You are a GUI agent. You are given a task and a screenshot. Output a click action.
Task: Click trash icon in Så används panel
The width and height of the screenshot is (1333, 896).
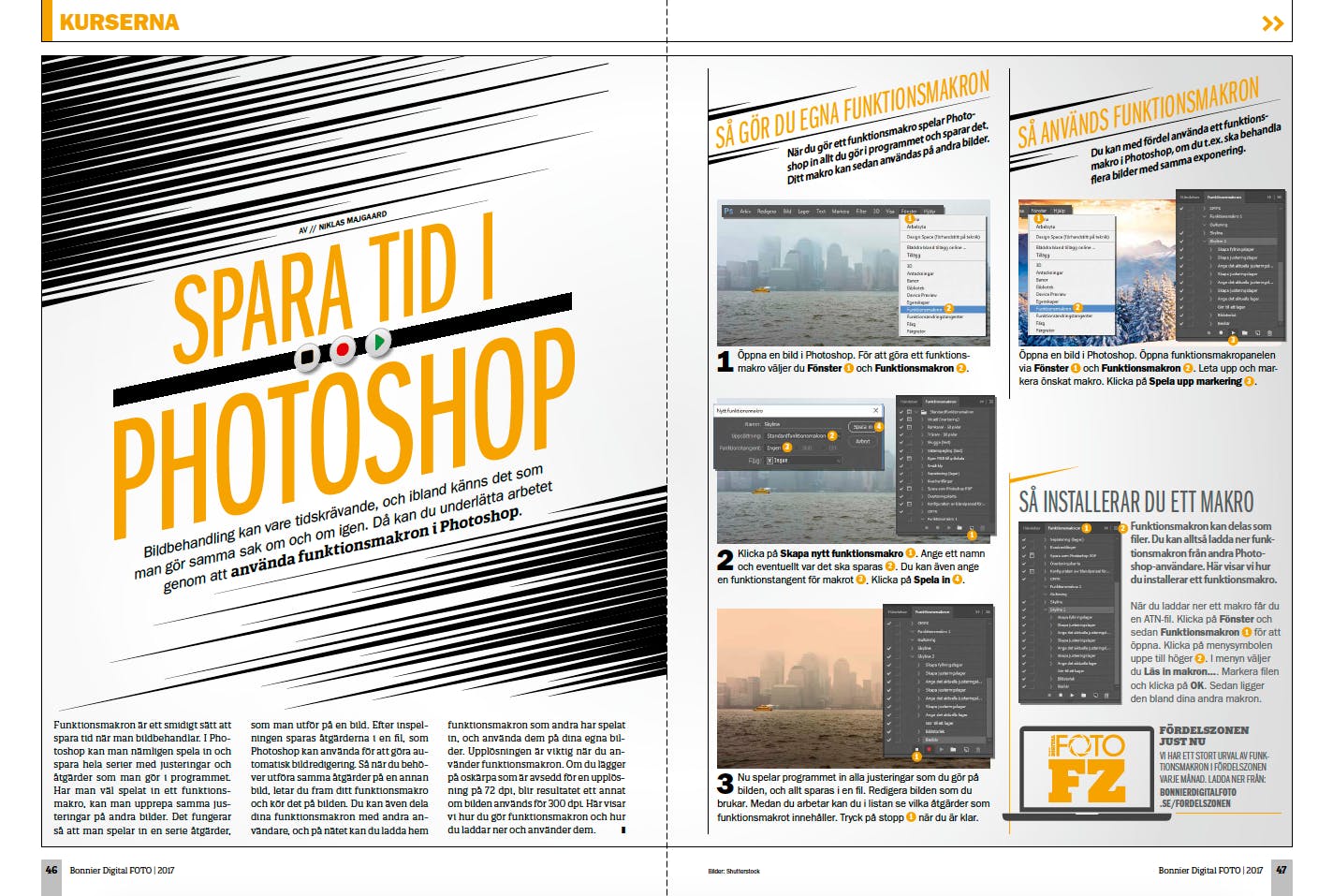click(x=1269, y=333)
